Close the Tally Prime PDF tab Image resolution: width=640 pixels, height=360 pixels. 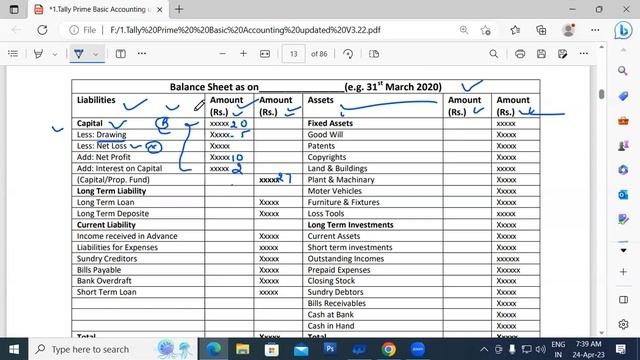click(160, 9)
